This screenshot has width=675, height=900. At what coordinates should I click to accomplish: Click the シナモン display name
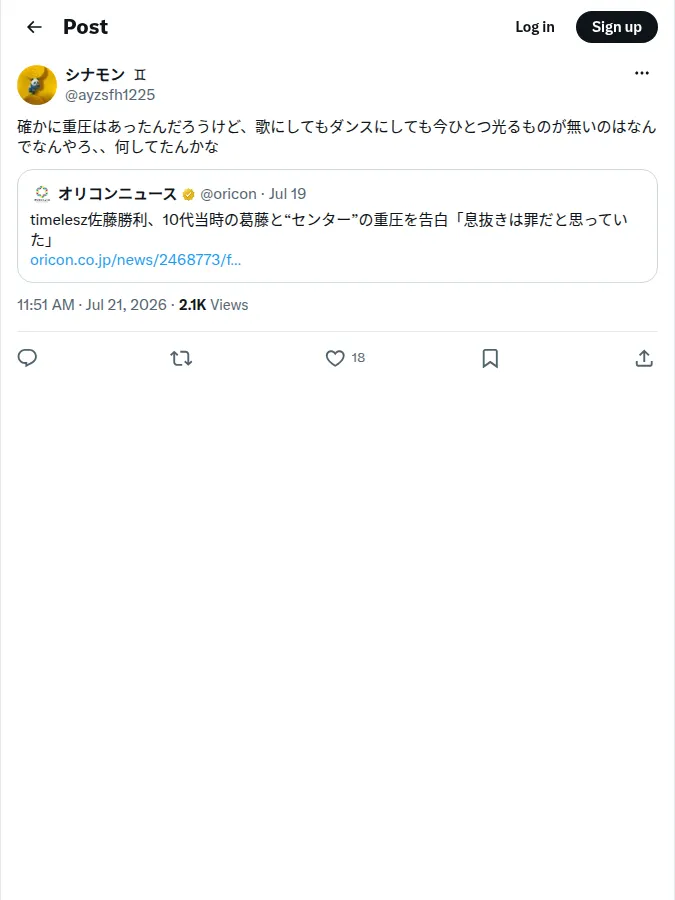(x=95, y=75)
